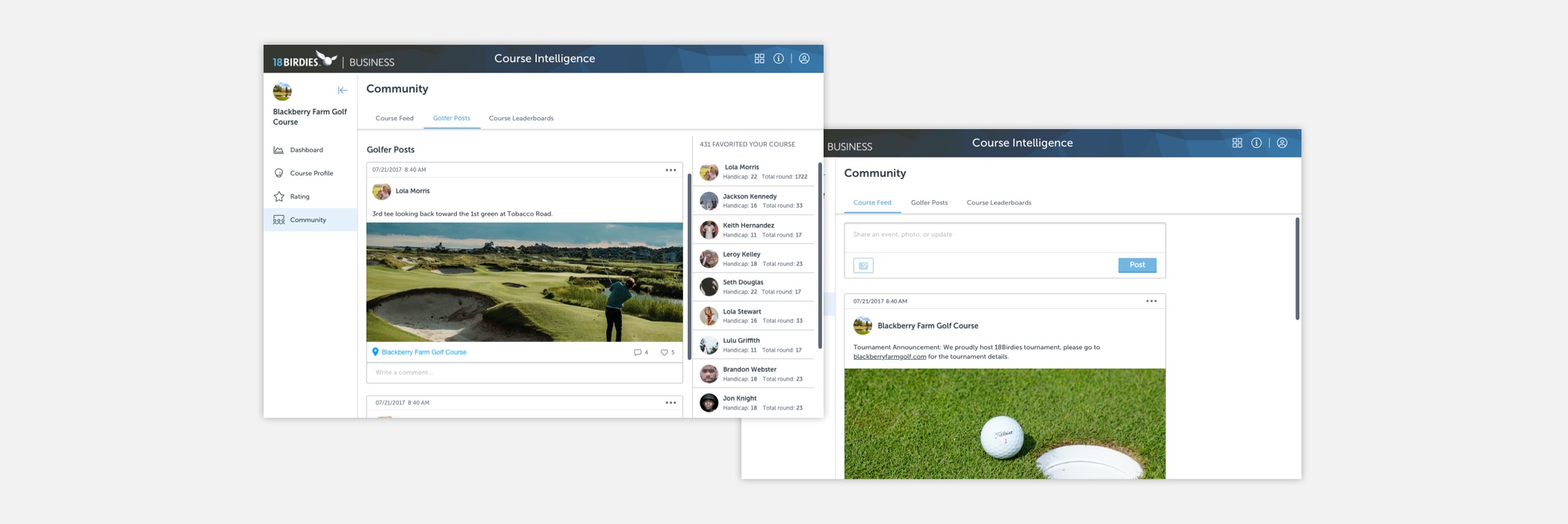Switch to Course Leaderboards tab in left window
1568x524 pixels.
521,119
